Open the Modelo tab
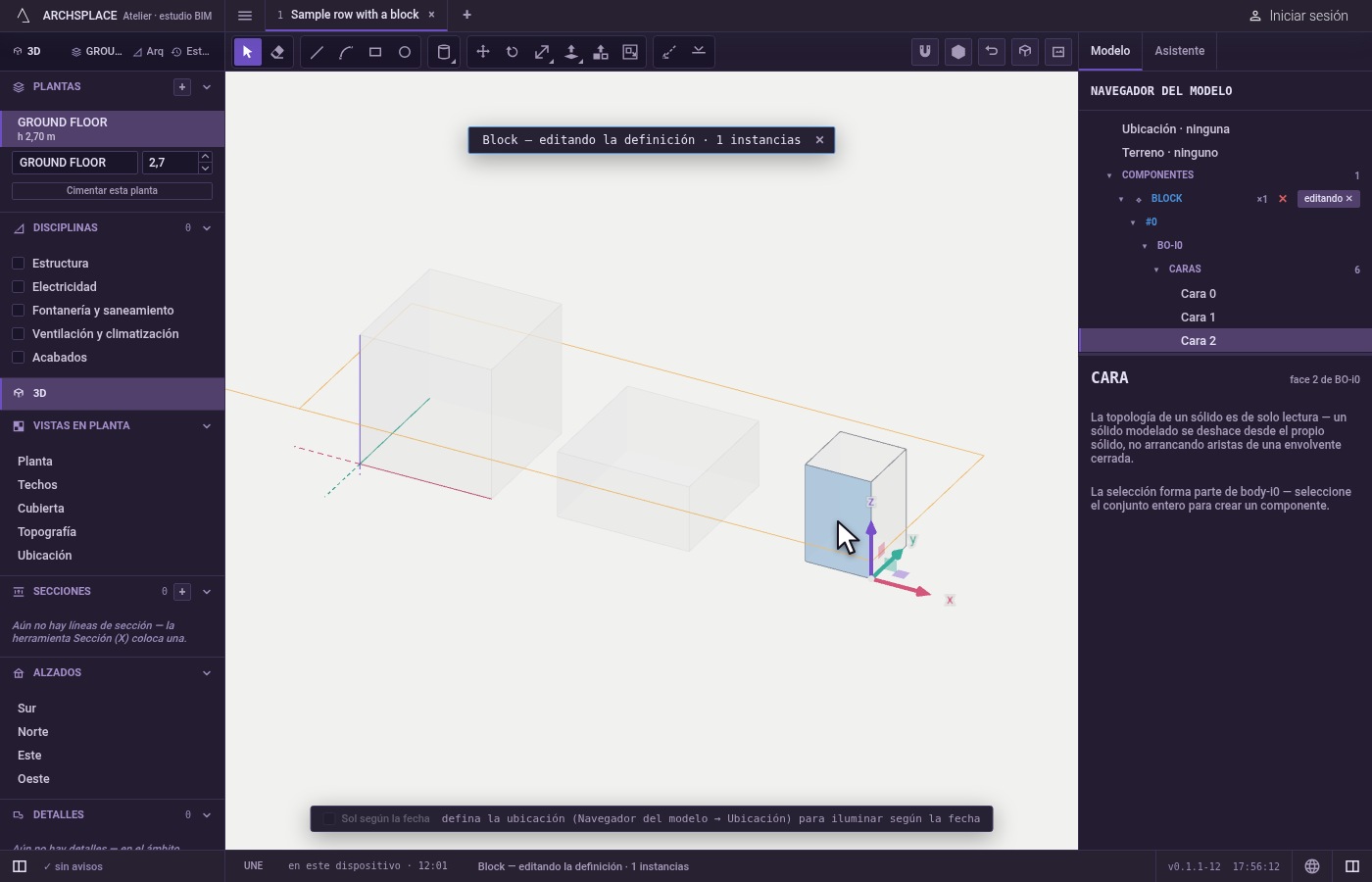The image size is (1372, 882). 1110,51
